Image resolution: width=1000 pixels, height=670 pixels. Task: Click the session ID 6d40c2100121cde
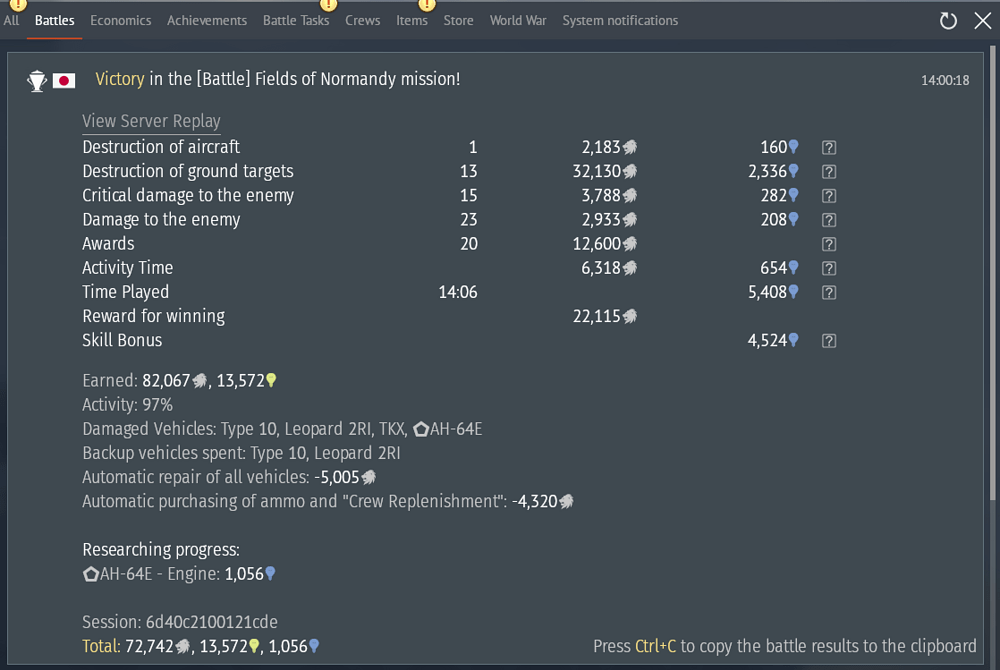click(212, 622)
